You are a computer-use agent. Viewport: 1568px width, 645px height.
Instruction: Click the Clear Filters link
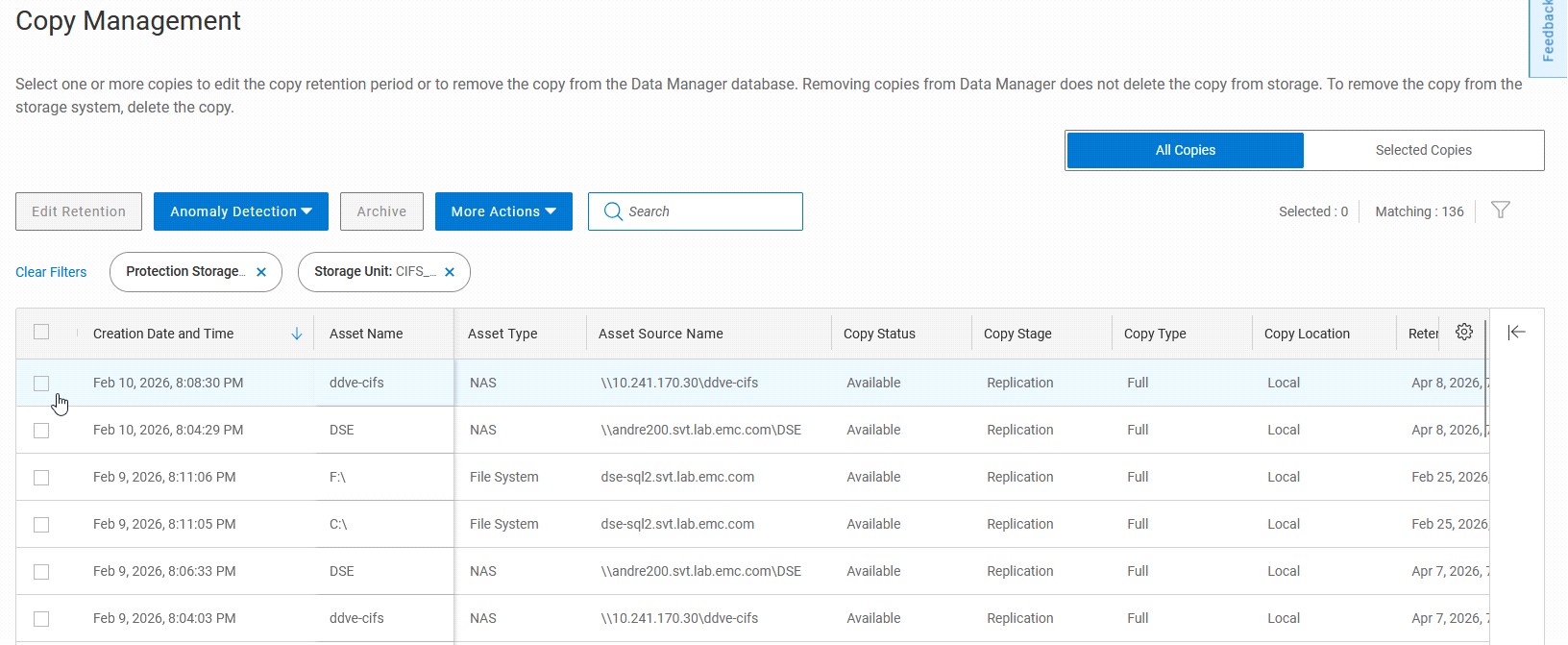click(51, 272)
